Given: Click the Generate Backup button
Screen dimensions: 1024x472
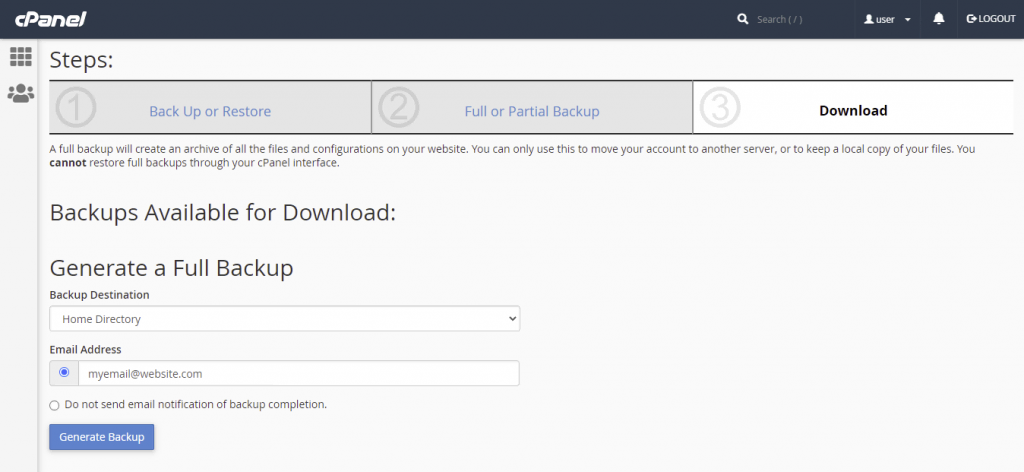Looking at the screenshot, I should pos(101,437).
